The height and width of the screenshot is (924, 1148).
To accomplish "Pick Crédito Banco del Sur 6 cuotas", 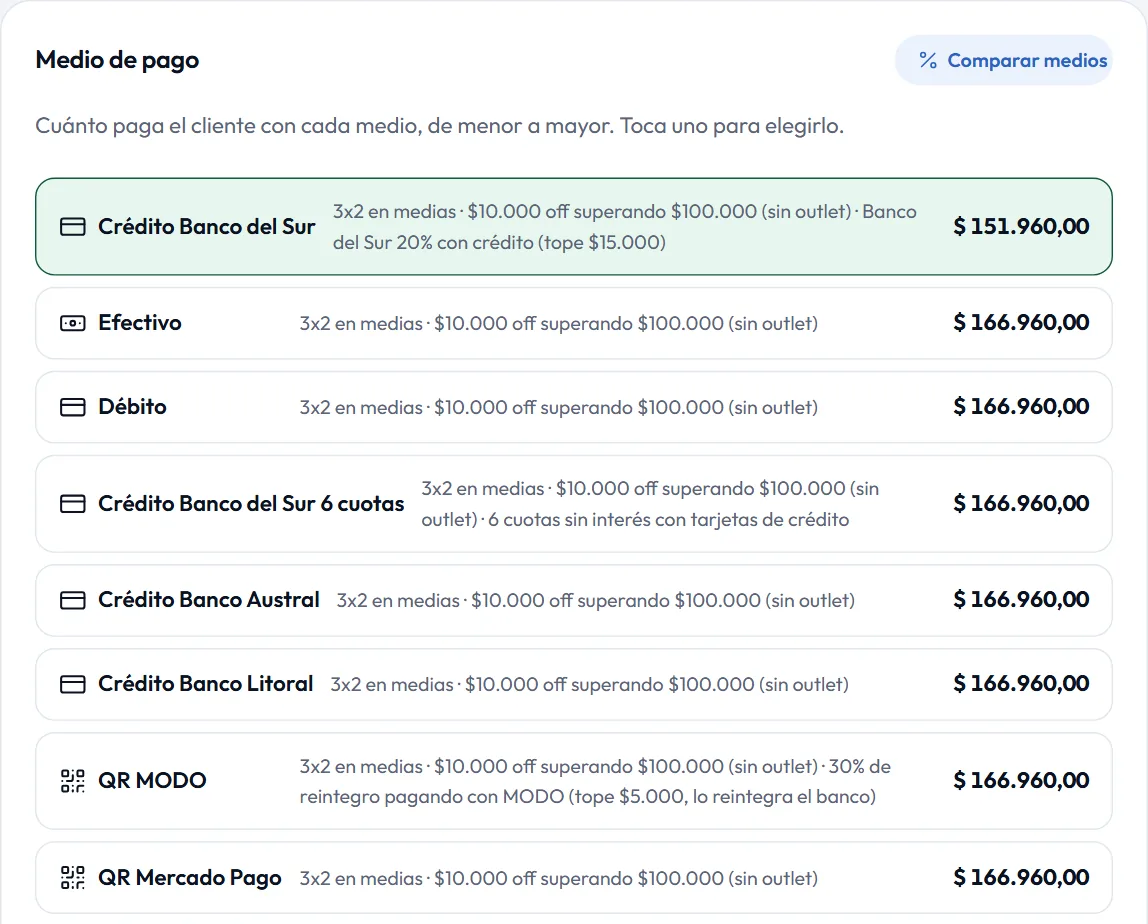I will [573, 504].
